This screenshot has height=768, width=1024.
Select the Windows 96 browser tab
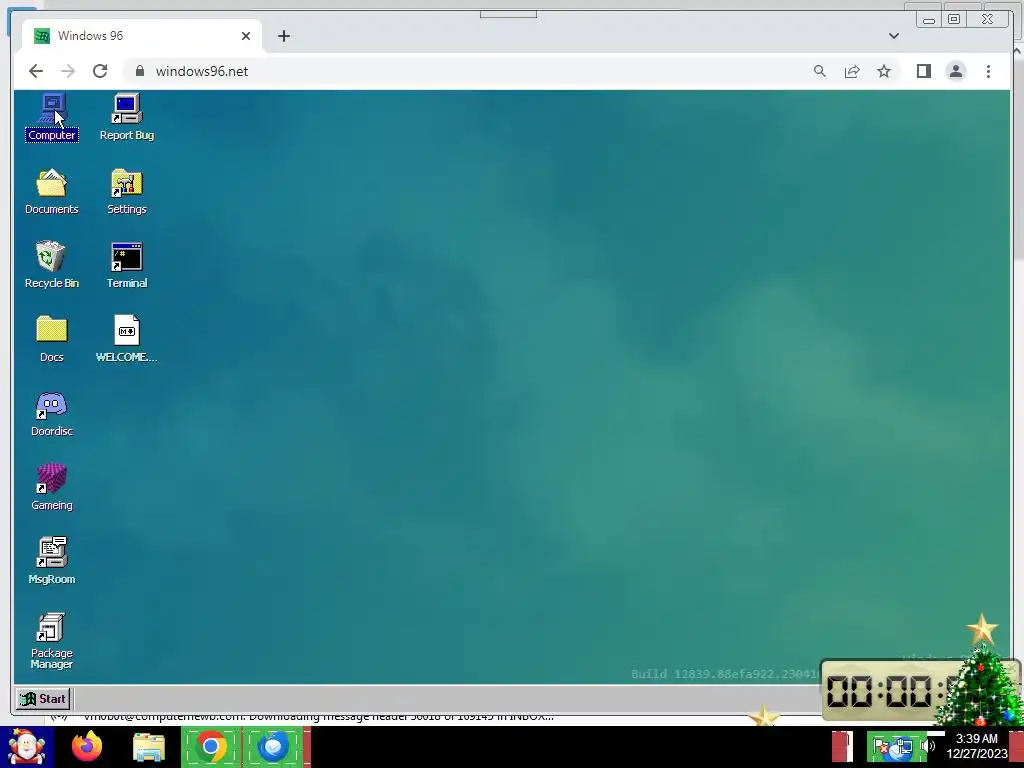pyautogui.click(x=142, y=36)
